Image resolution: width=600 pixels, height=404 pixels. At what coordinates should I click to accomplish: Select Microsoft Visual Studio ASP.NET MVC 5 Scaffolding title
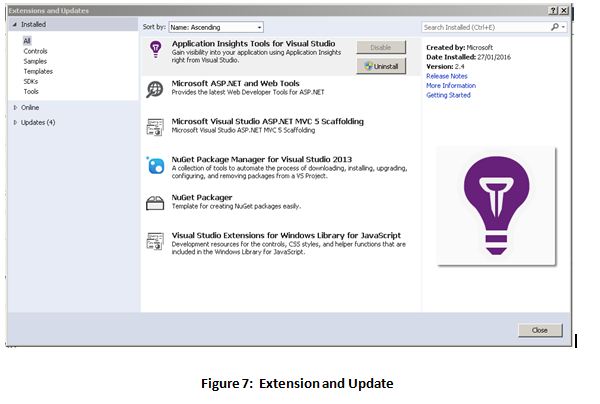click(267, 121)
